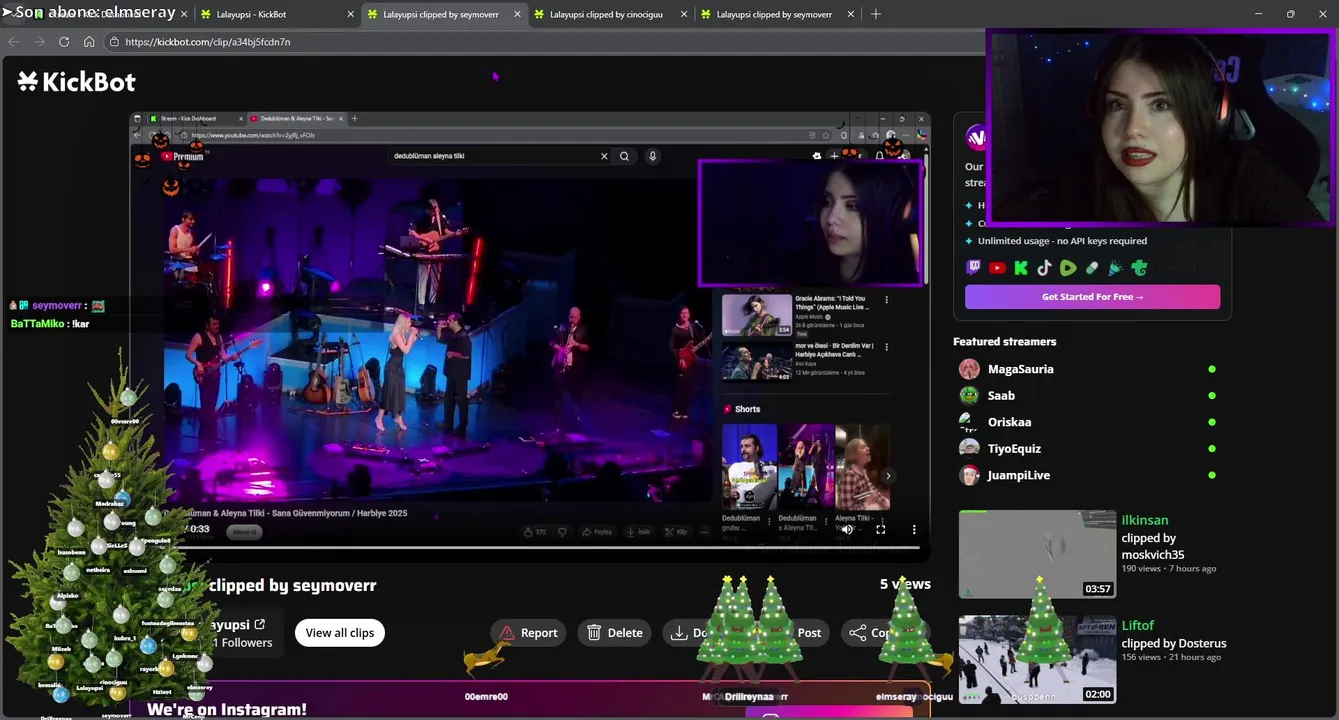The height and width of the screenshot is (720, 1339).
Task: Select the Twitch platform icon
Action: [x=974, y=268]
